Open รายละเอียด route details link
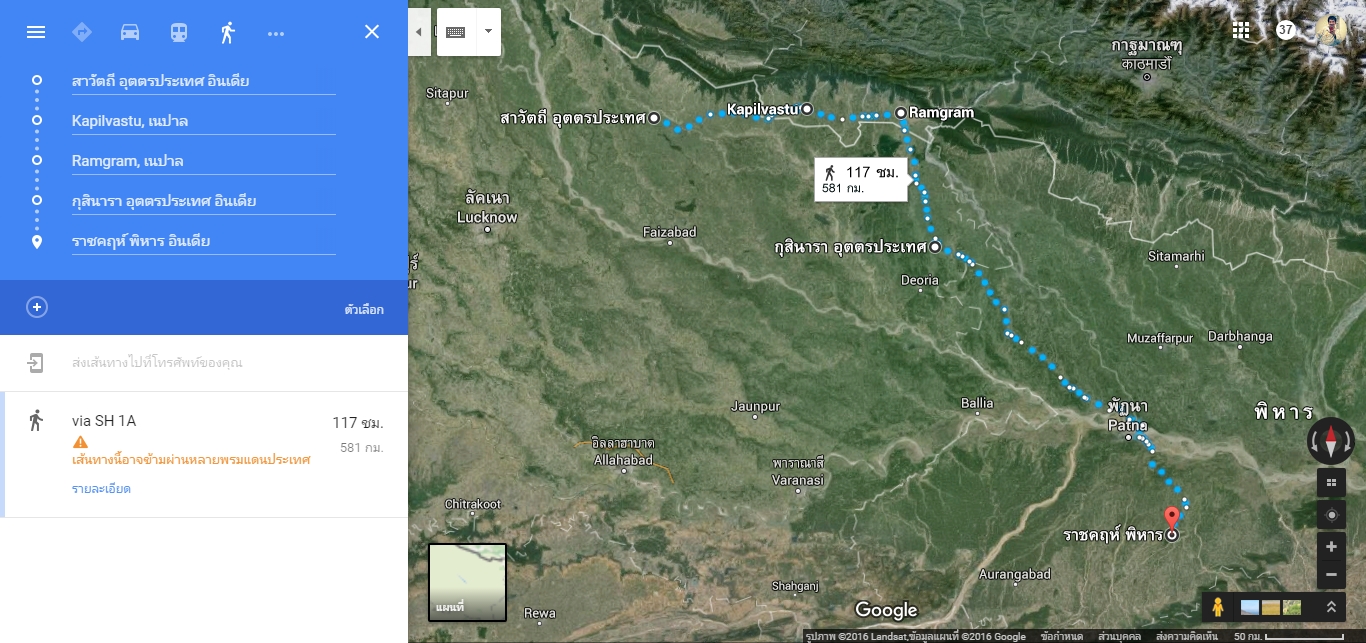Screen dimensions: 1366x643 (x=101, y=489)
